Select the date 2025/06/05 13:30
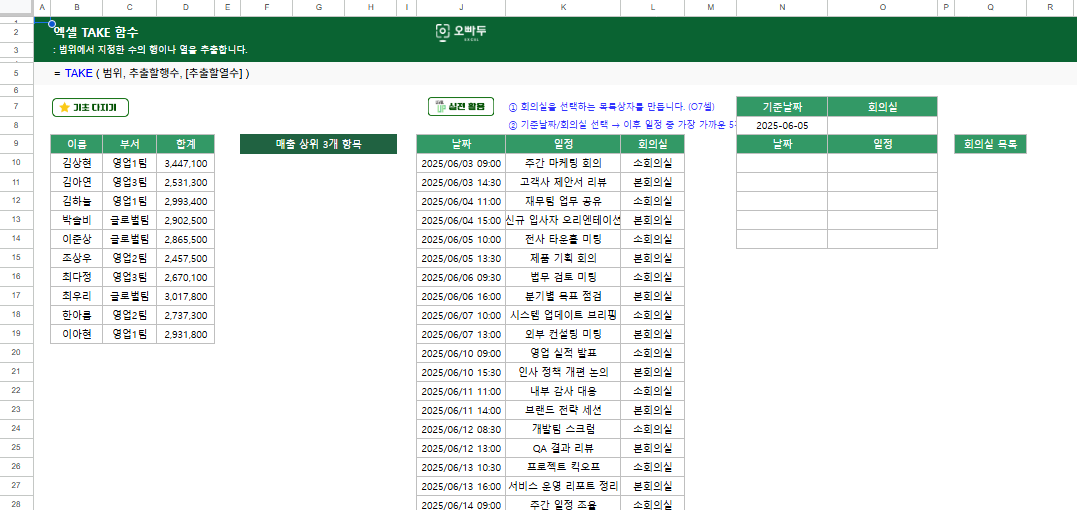1077x510 pixels. (x=461, y=259)
